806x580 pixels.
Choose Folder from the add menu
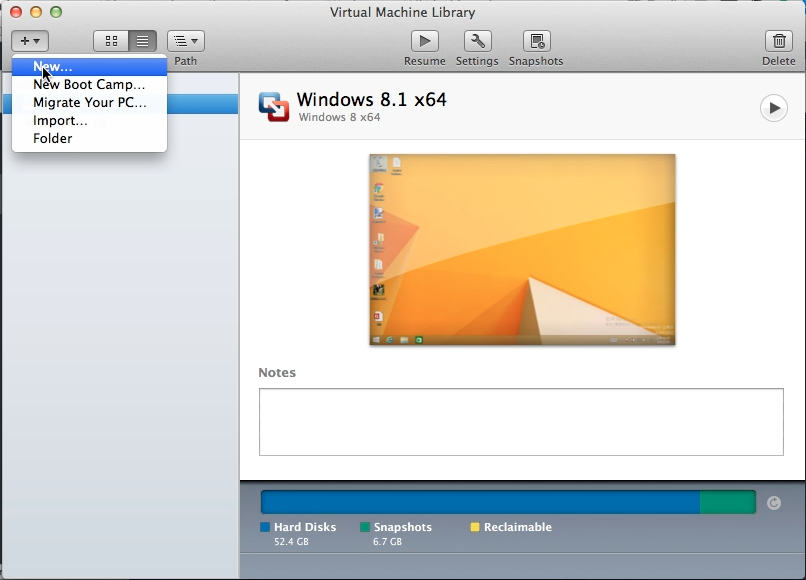tap(89, 138)
